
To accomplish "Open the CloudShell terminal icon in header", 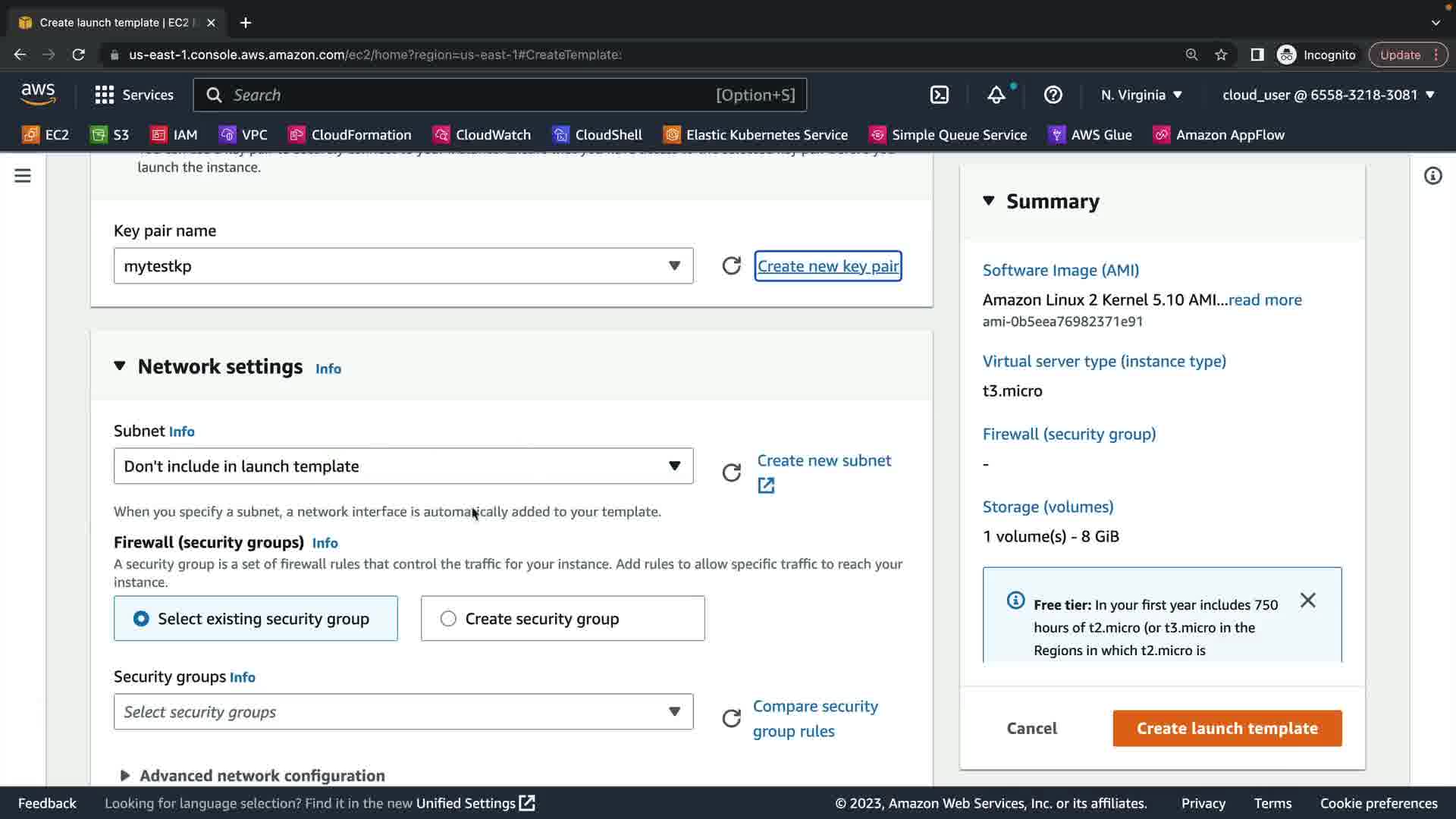I will tap(939, 95).
